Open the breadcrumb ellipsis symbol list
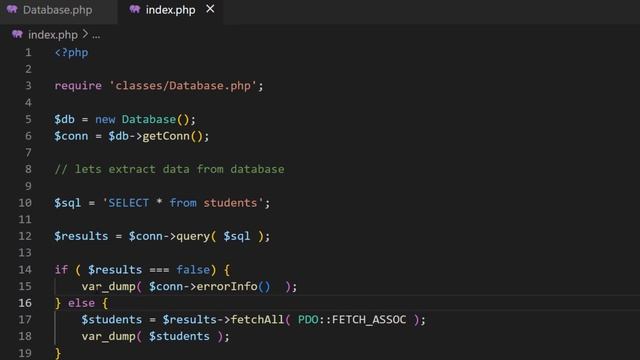The image size is (640, 360). click(96, 36)
